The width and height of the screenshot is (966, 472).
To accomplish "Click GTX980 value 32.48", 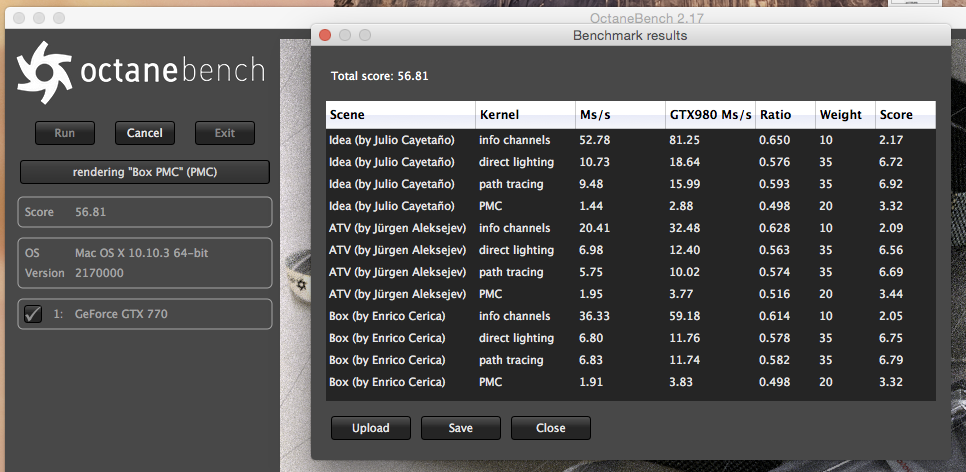I will click(684, 228).
